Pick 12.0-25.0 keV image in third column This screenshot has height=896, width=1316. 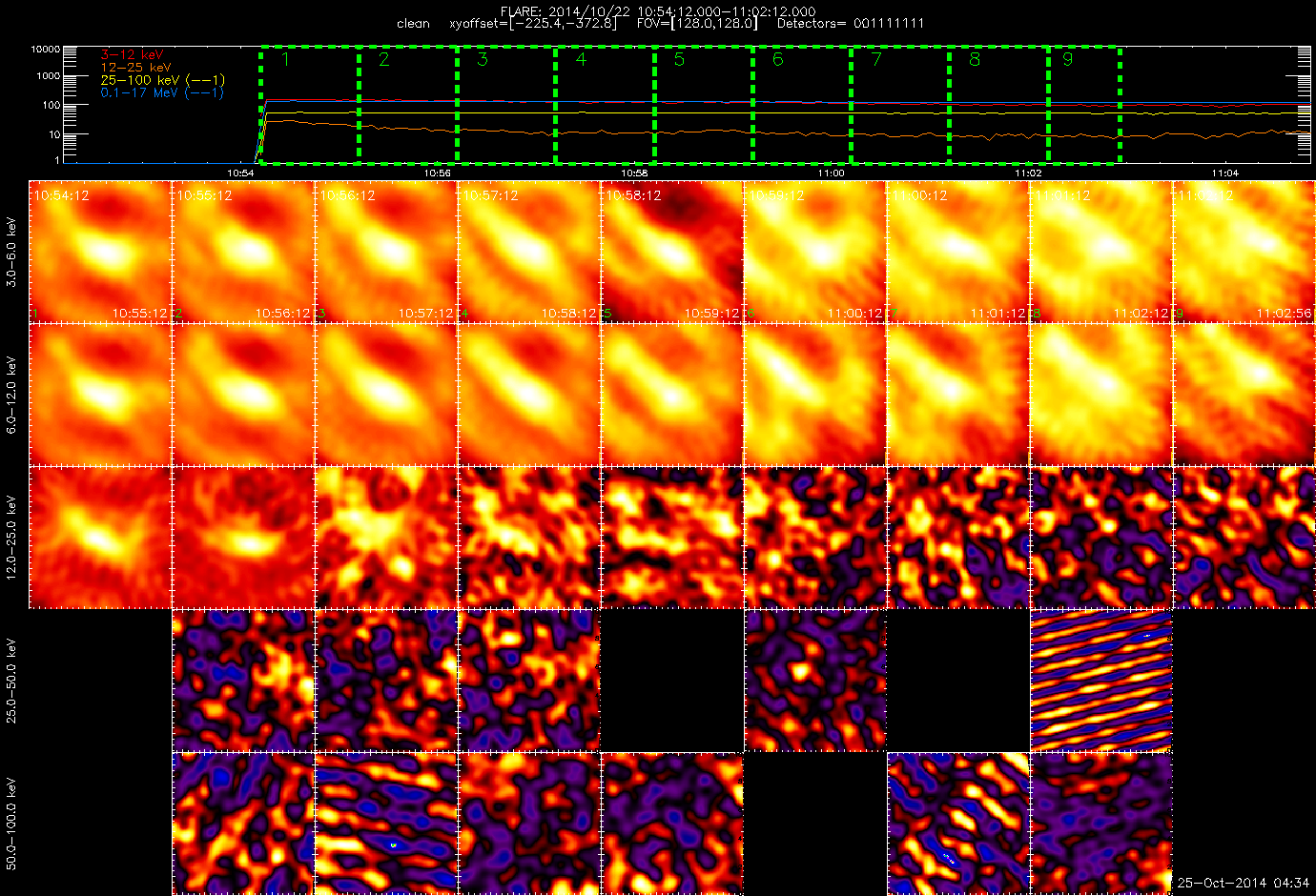tap(386, 537)
